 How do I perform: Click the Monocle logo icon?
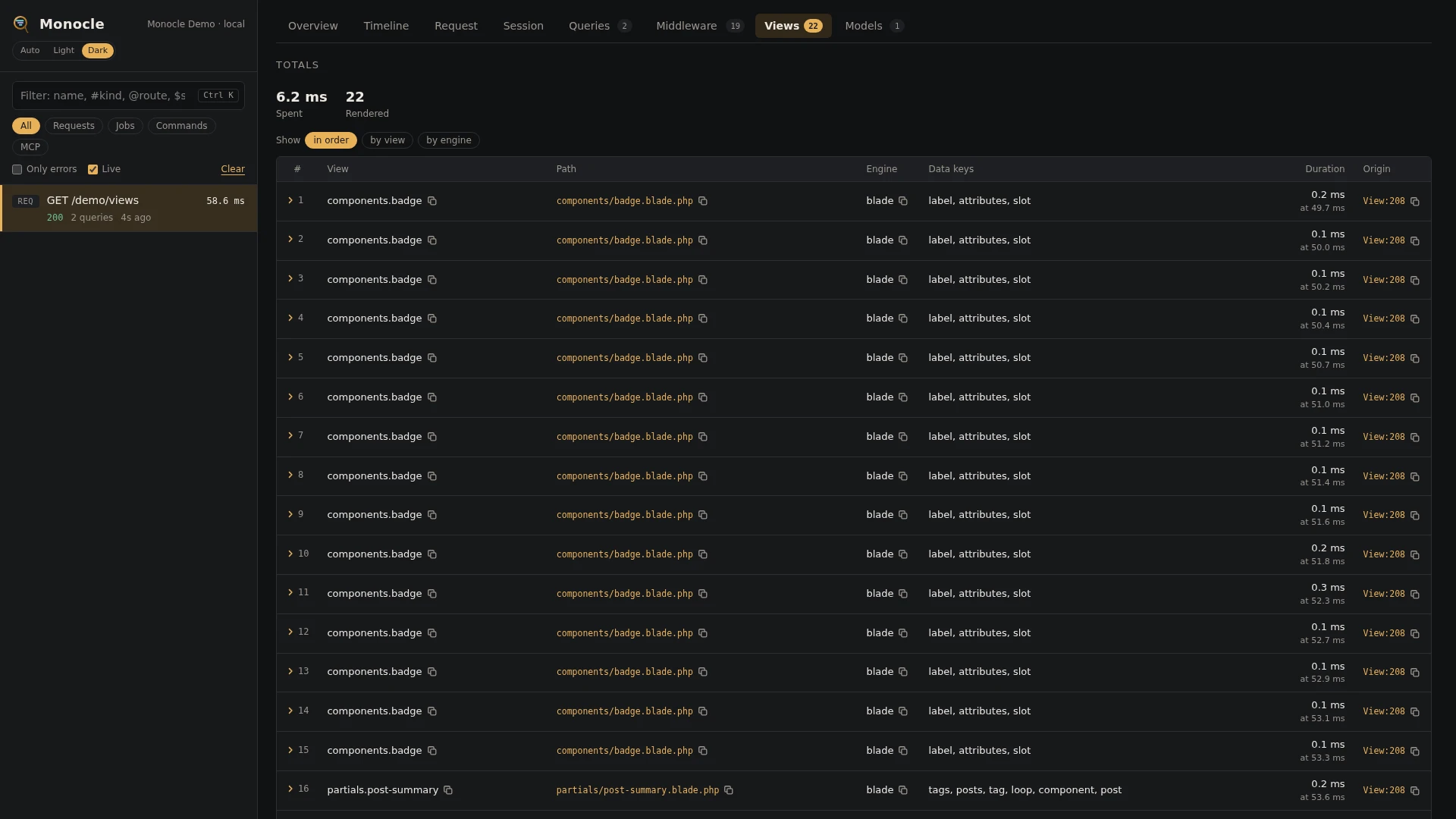(x=21, y=24)
